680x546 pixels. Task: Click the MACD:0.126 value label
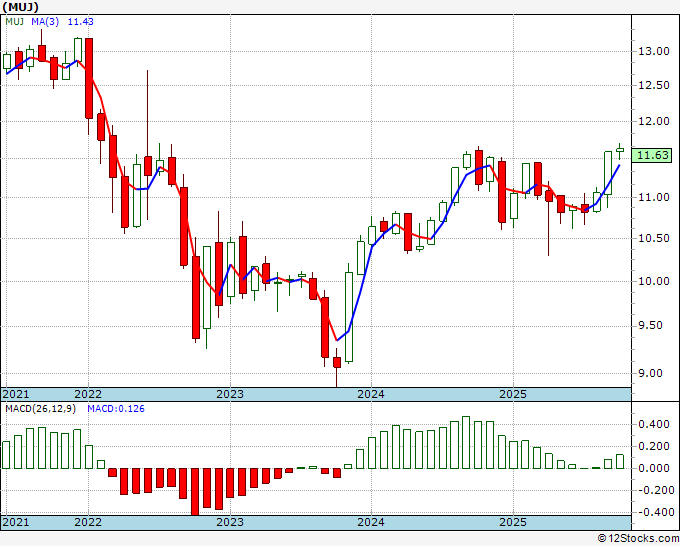tap(116, 409)
